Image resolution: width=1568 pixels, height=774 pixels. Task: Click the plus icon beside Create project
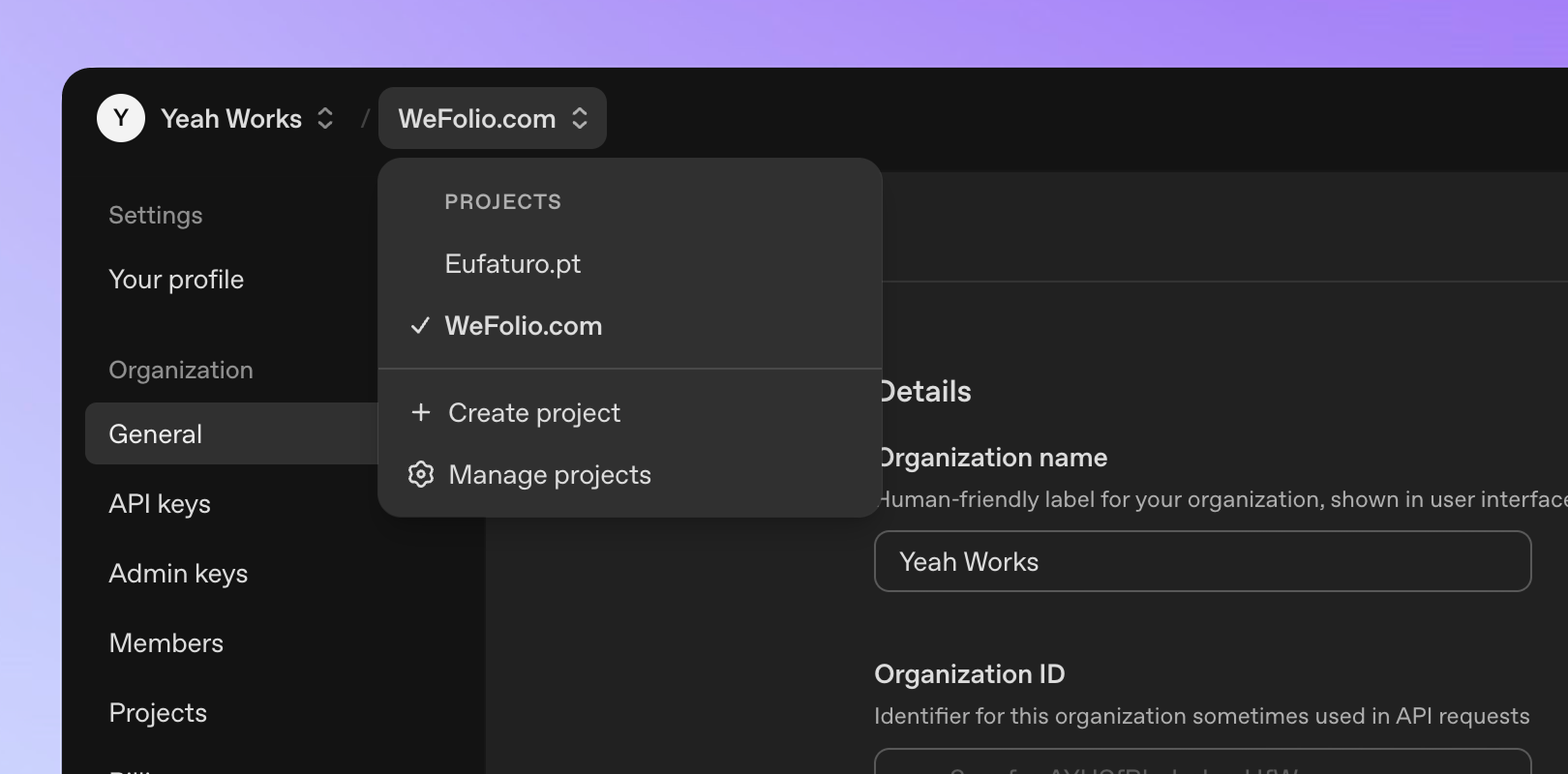pos(420,413)
